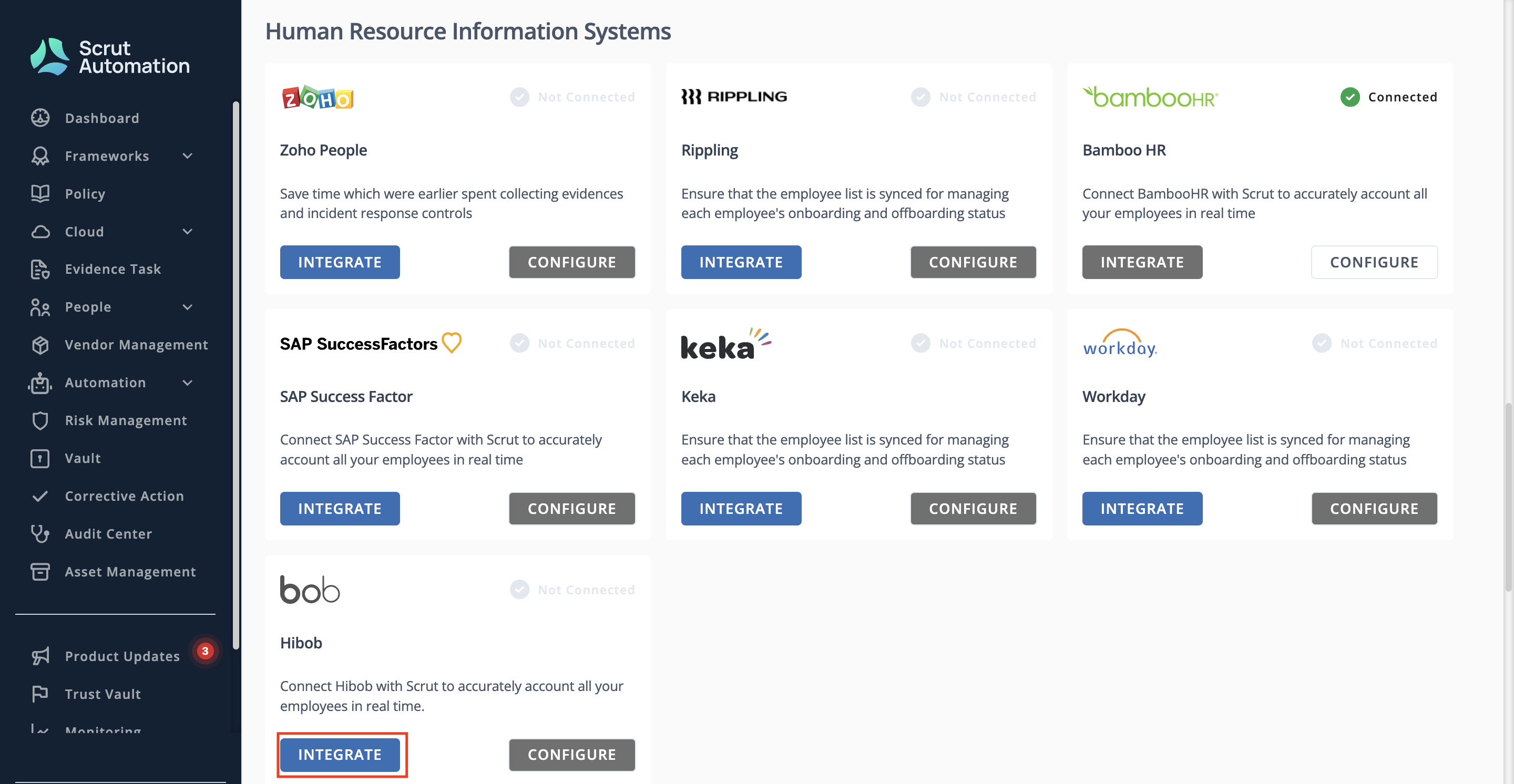Click the Scrut Automation logo
The height and width of the screenshot is (784, 1514).
coord(109,57)
